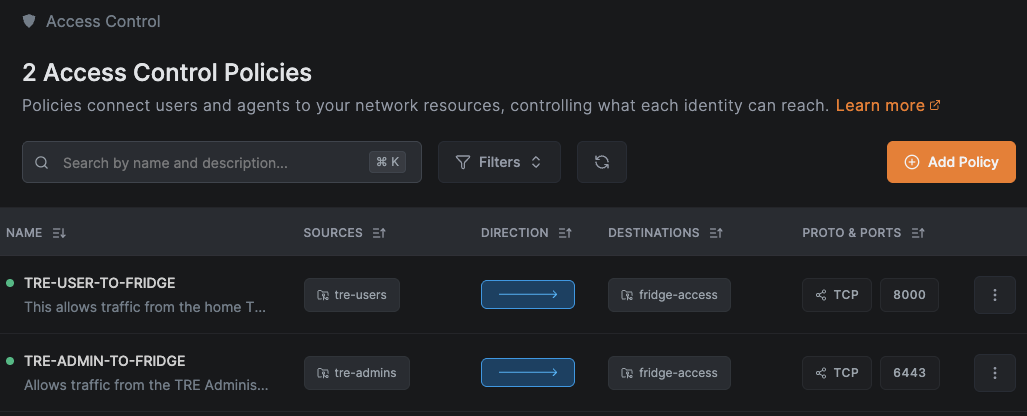Click the TCP badge in TRE-ADMIN-TO-FRIDGE row

[x=837, y=373]
